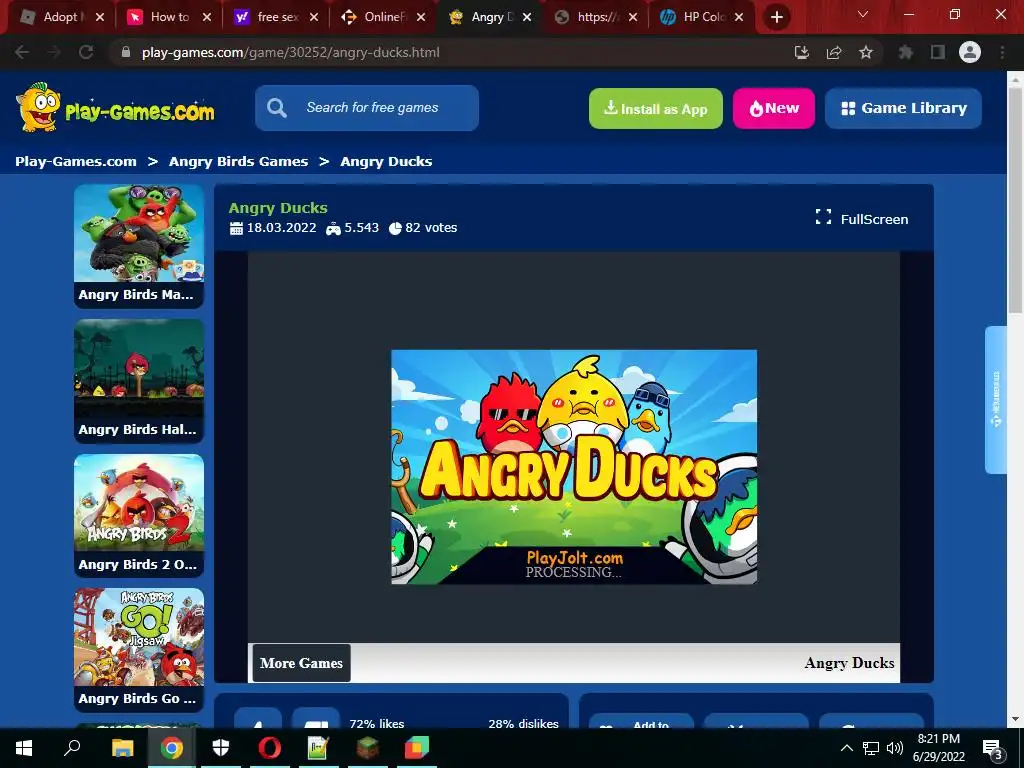This screenshot has height=768, width=1024.
Task: Click the volume speaker tray icon
Action: pos(895,748)
